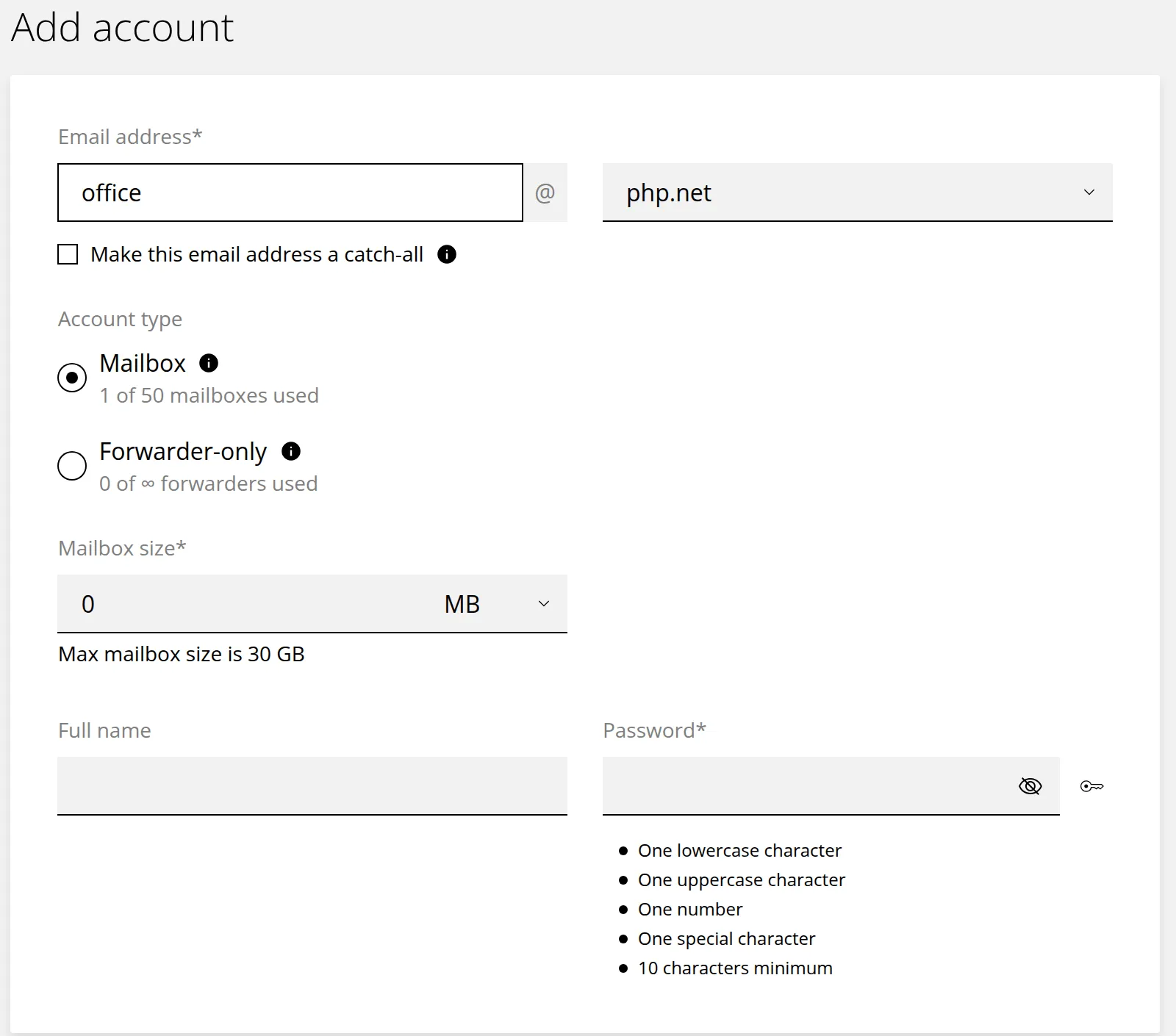Click the 'Add account' heading

tap(122, 28)
